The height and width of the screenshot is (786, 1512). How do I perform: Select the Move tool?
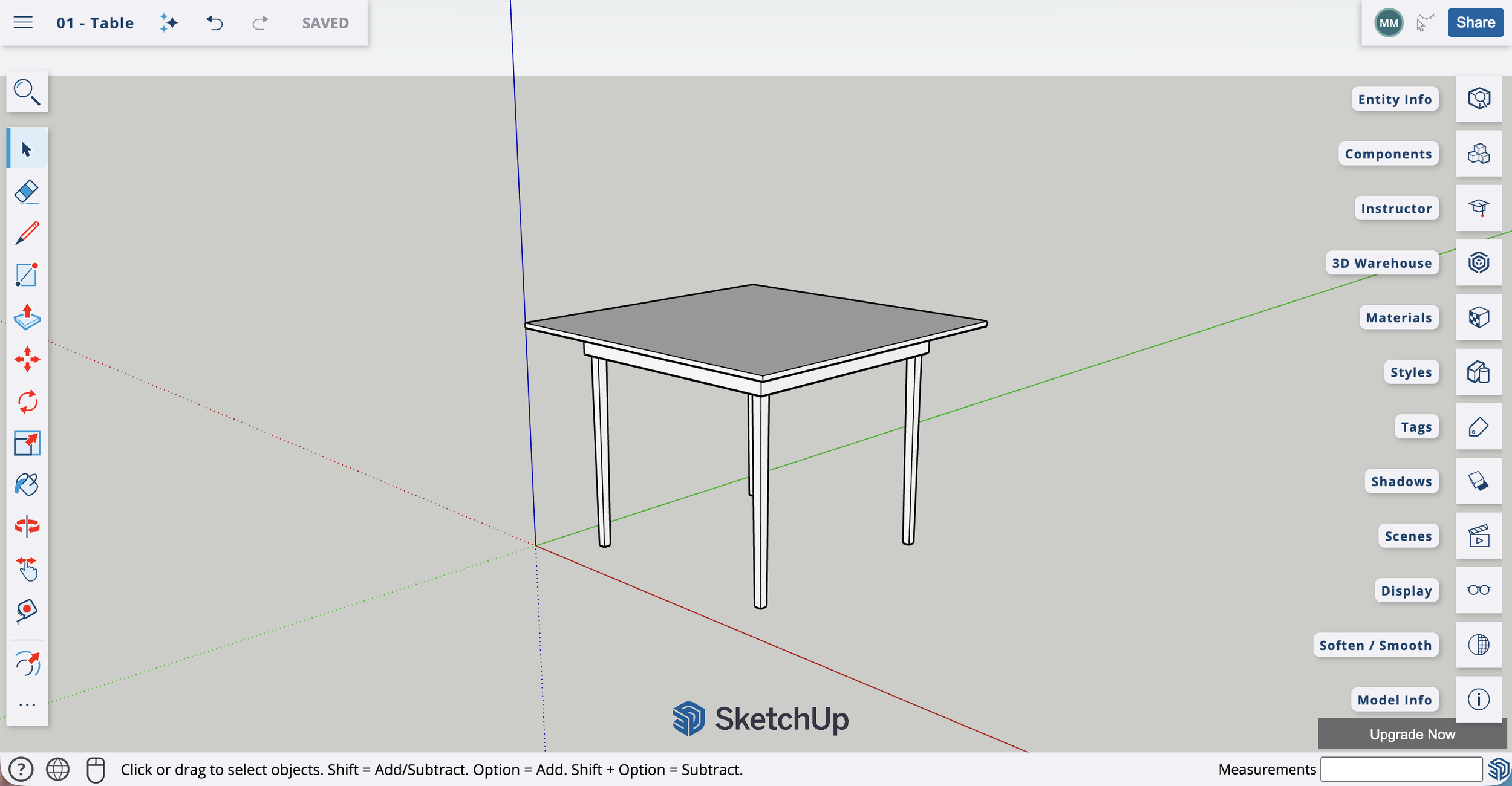click(x=27, y=358)
